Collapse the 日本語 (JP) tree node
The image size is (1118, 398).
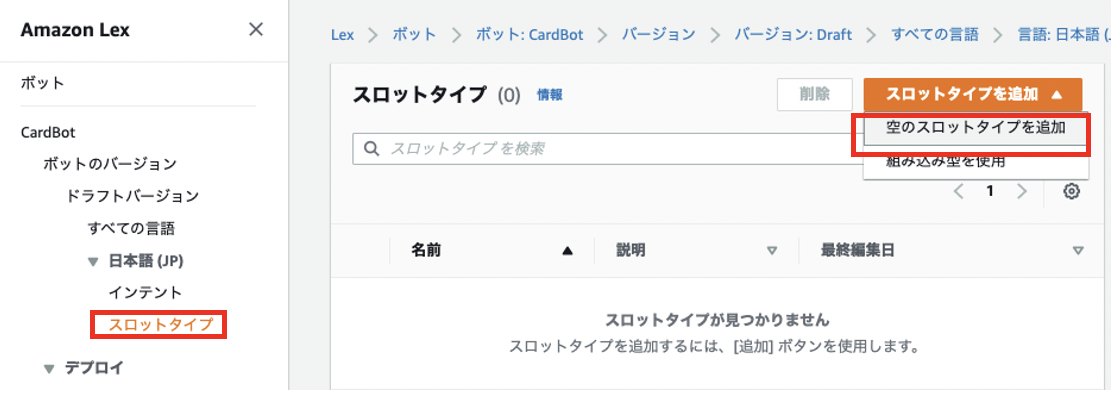coord(92,262)
